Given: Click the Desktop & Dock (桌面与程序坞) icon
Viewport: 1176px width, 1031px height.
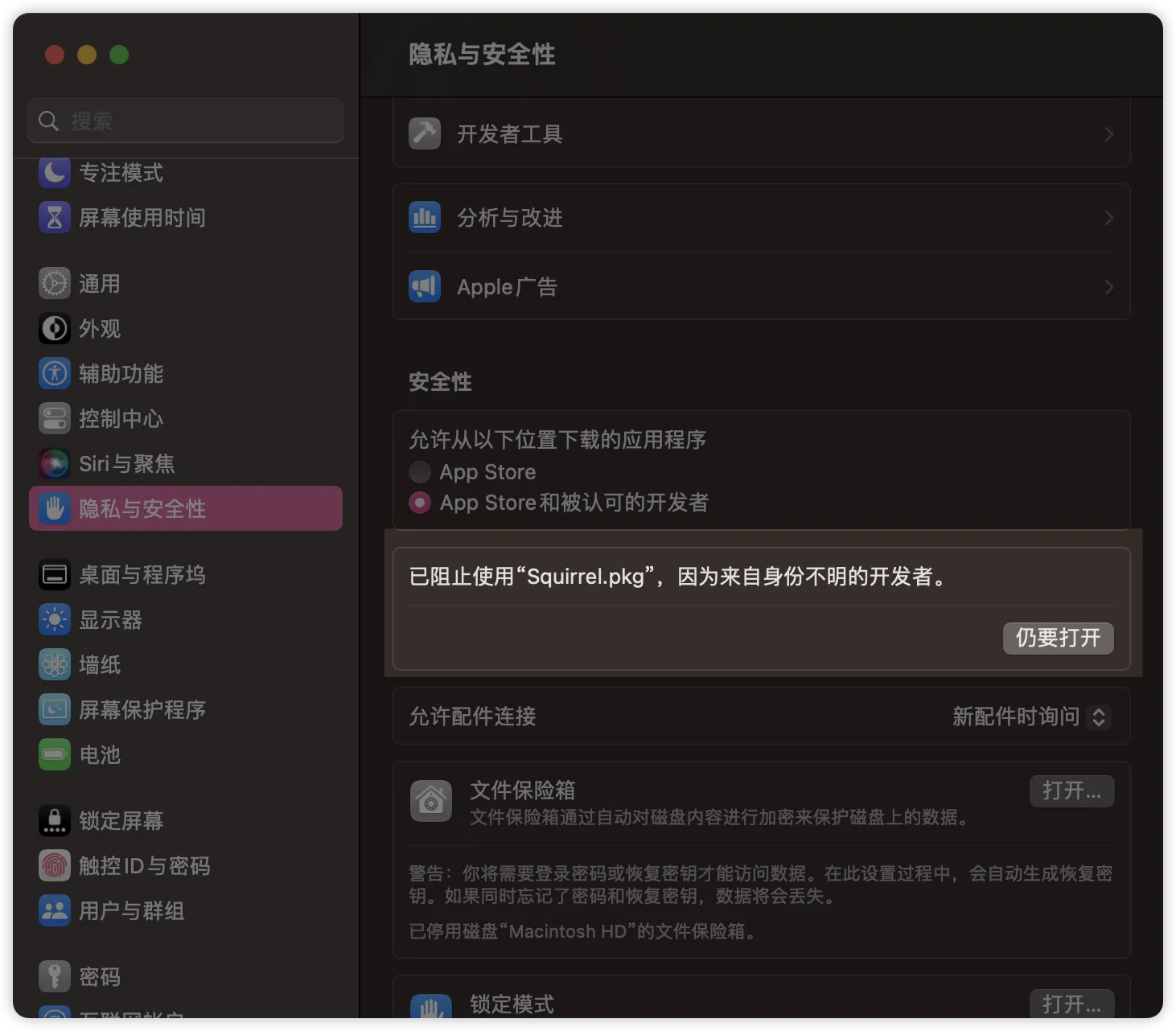Looking at the screenshot, I should [x=55, y=574].
